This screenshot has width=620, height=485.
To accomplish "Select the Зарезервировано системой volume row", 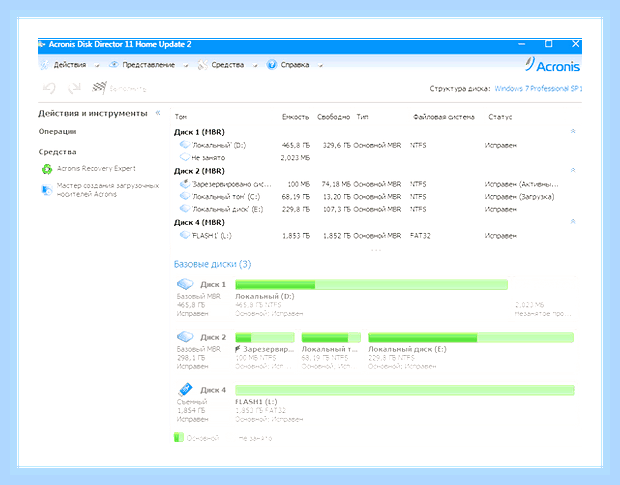I will pyautogui.click(x=374, y=184).
